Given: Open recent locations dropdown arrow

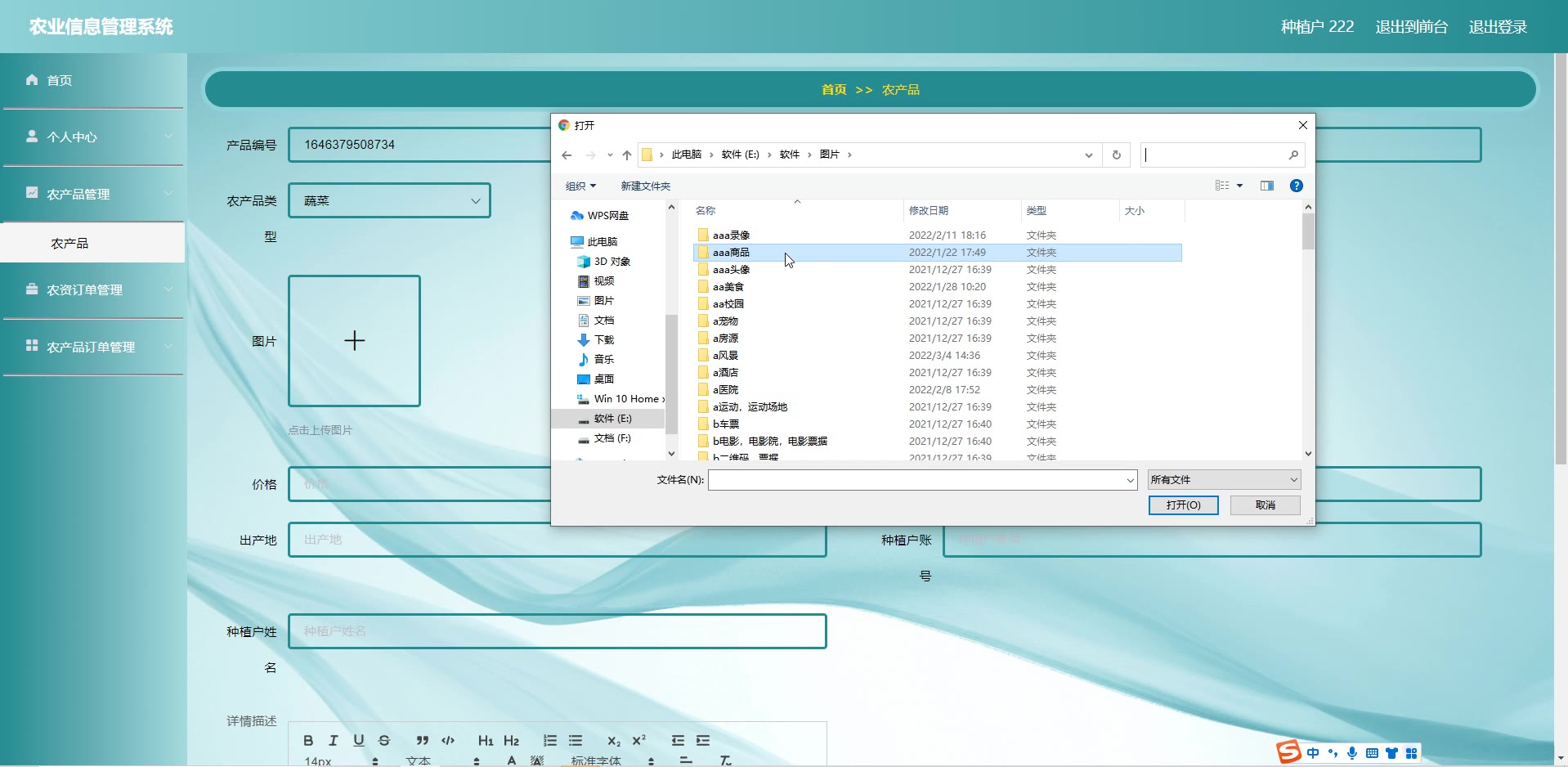Looking at the screenshot, I should (609, 155).
